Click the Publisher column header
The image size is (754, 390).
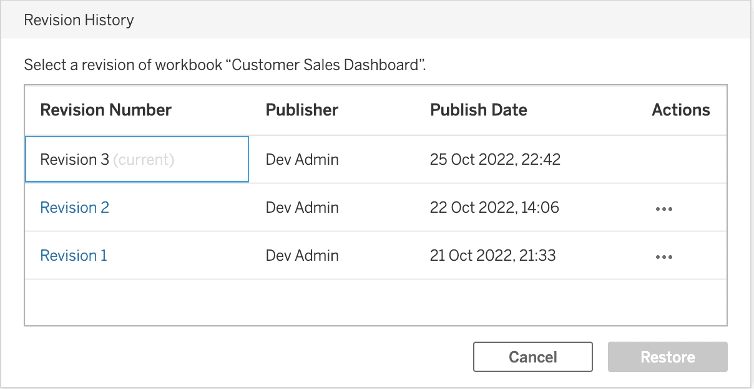tap(302, 110)
